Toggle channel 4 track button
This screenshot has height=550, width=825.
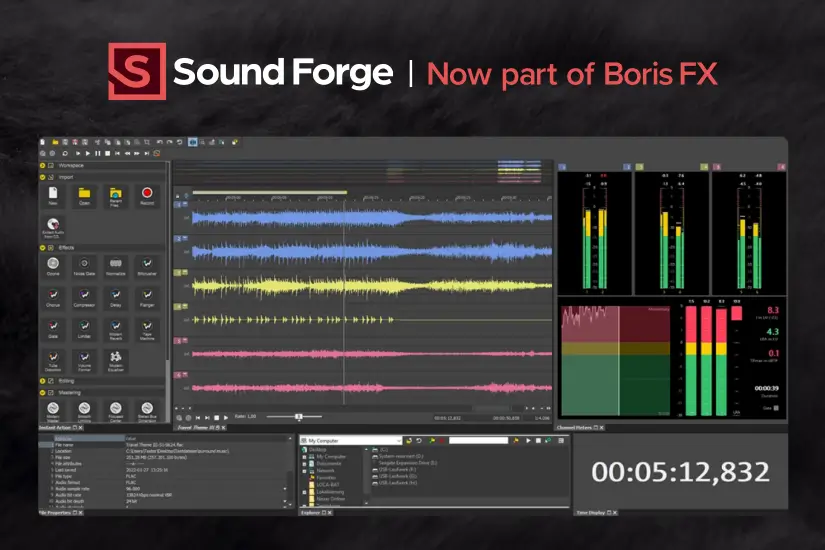coord(178,306)
